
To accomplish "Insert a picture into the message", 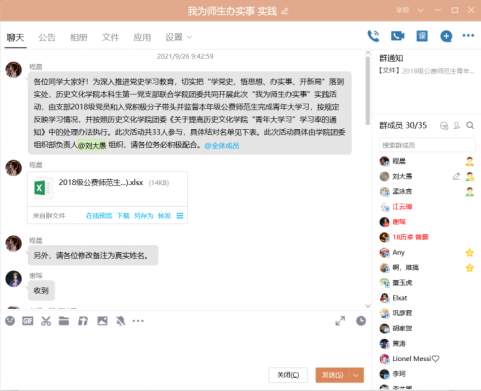I will click(x=102, y=321).
